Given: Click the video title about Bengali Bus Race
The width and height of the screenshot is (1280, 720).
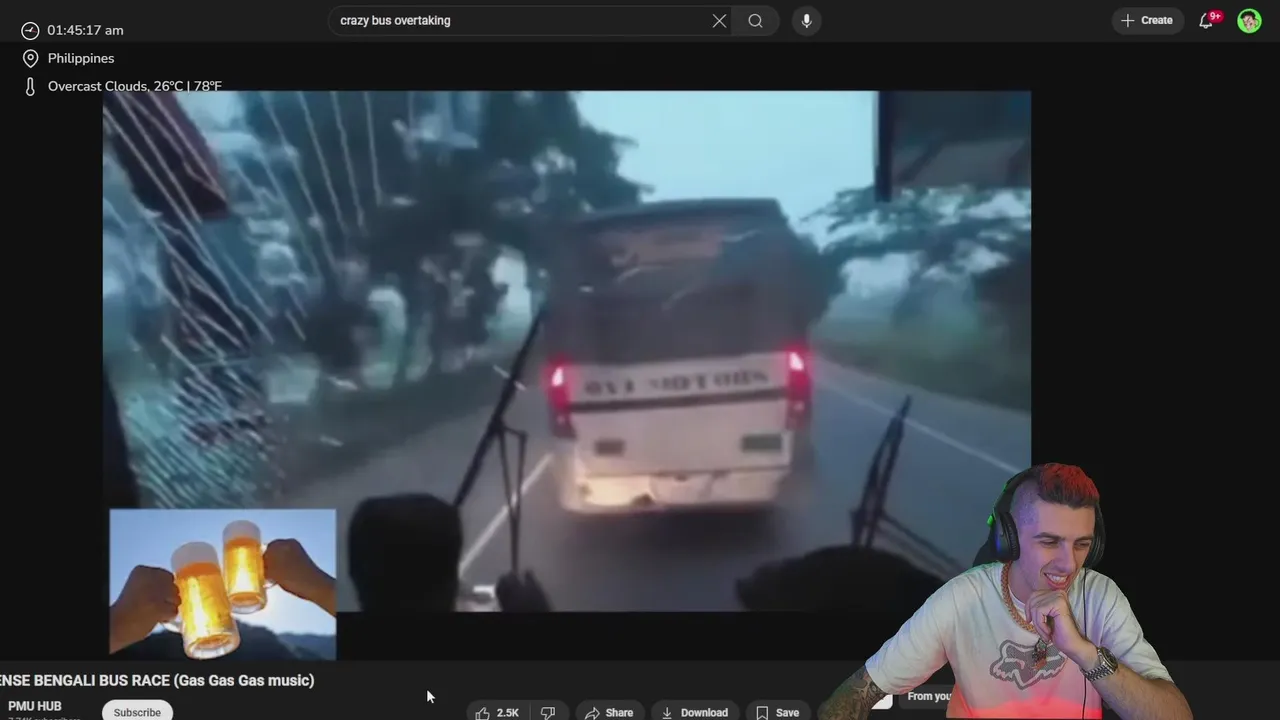Looking at the screenshot, I should coord(157,681).
